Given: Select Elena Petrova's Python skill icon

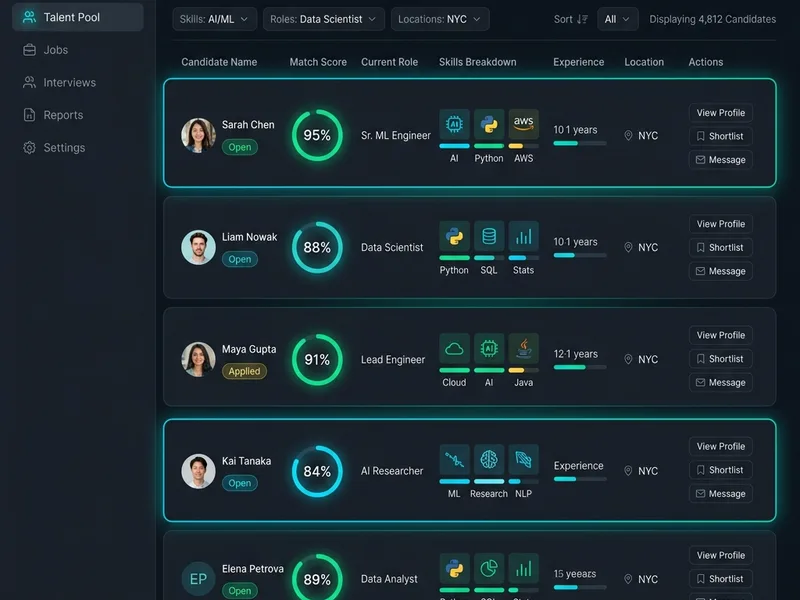Looking at the screenshot, I should click(454, 568).
